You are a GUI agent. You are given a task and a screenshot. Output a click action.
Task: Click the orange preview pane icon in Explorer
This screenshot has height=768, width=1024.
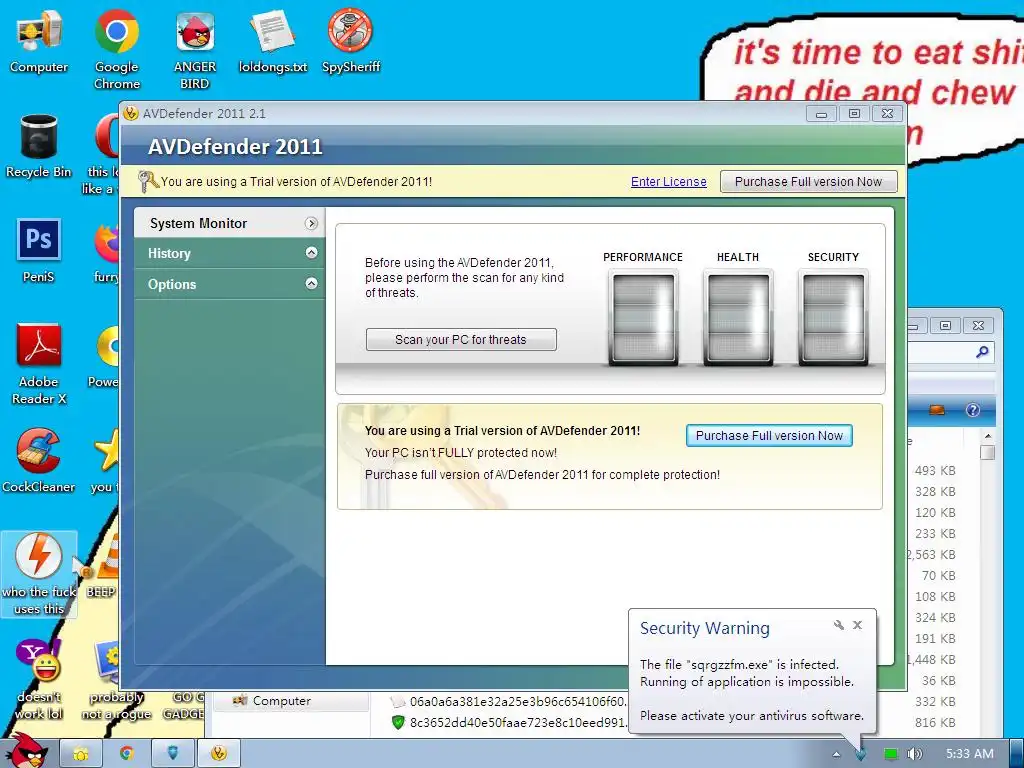(936, 410)
